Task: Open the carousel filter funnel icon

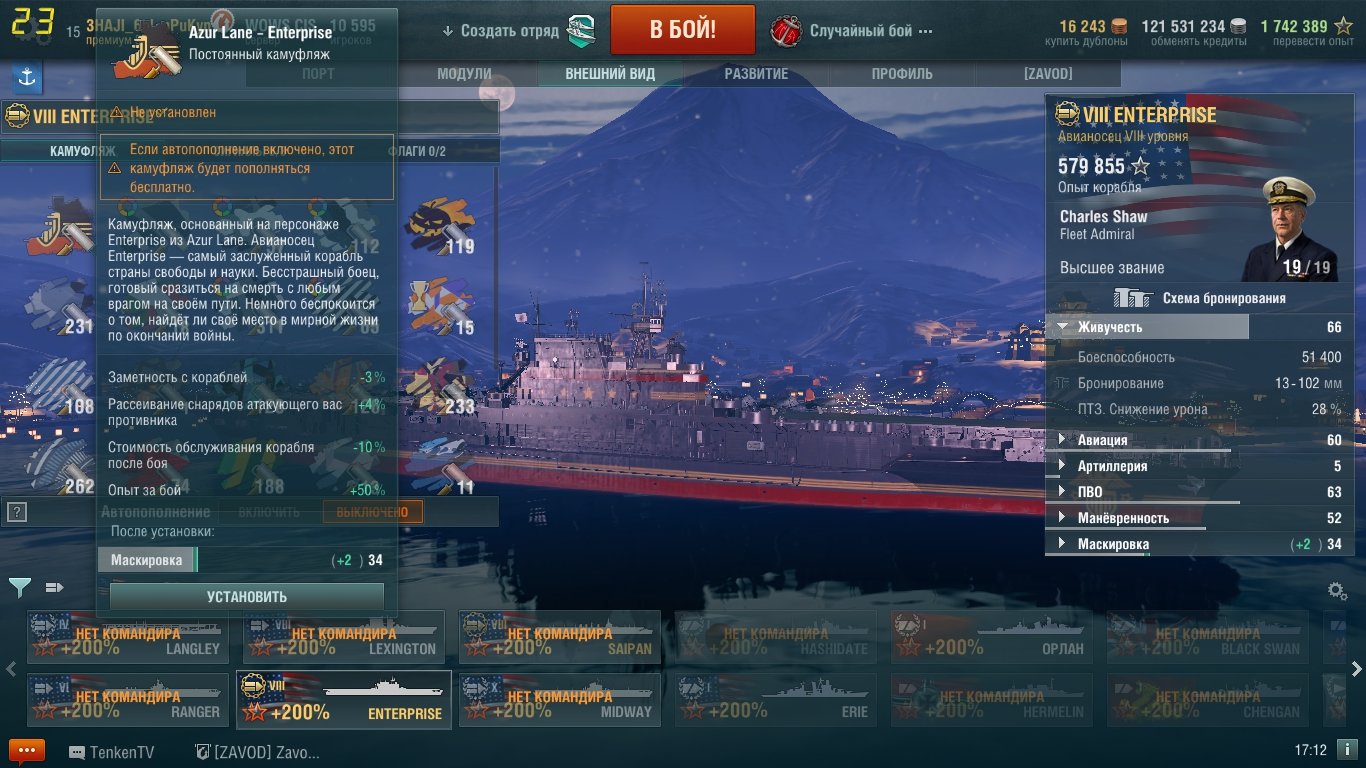Action: 19,587
